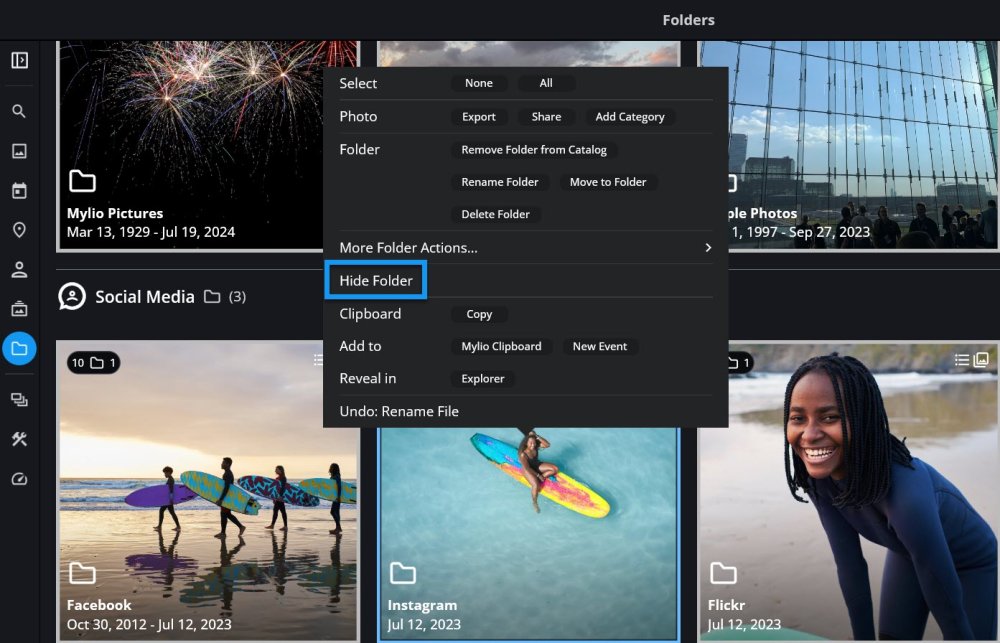Open the Albums view icon
Image resolution: width=1000 pixels, height=643 pixels.
(x=19, y=309)
